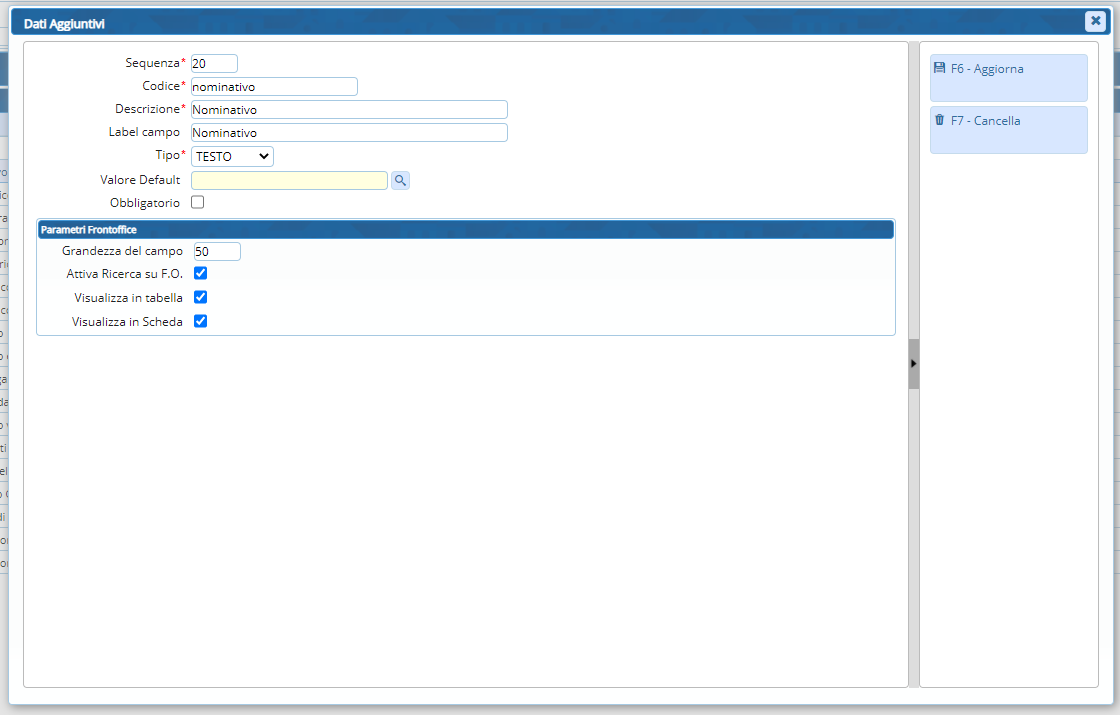Disable Visualizza in Scheda option

coord(200,321)
